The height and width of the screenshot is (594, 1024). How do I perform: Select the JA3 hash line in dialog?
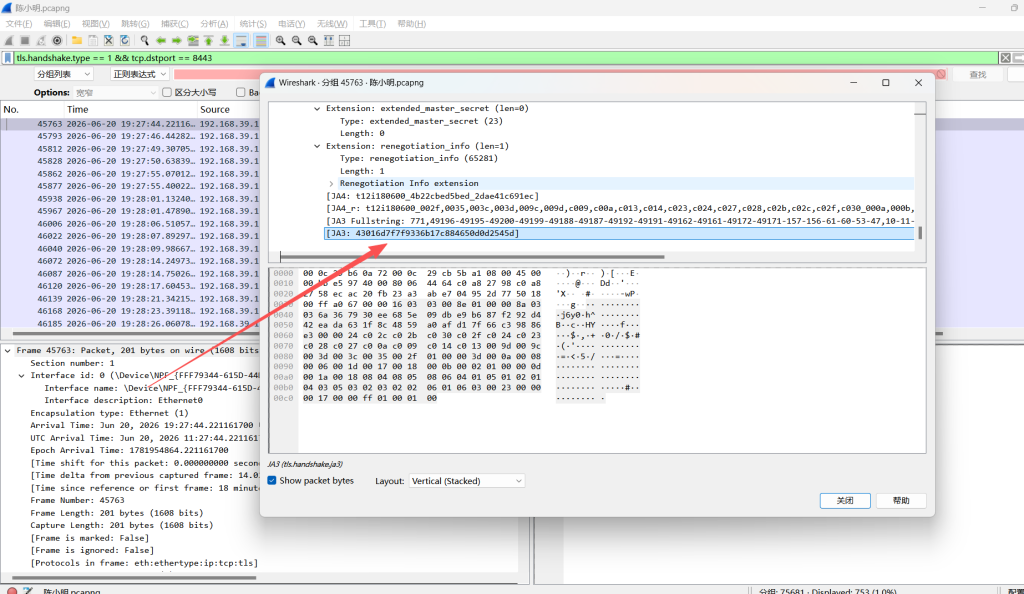[618, 234]
